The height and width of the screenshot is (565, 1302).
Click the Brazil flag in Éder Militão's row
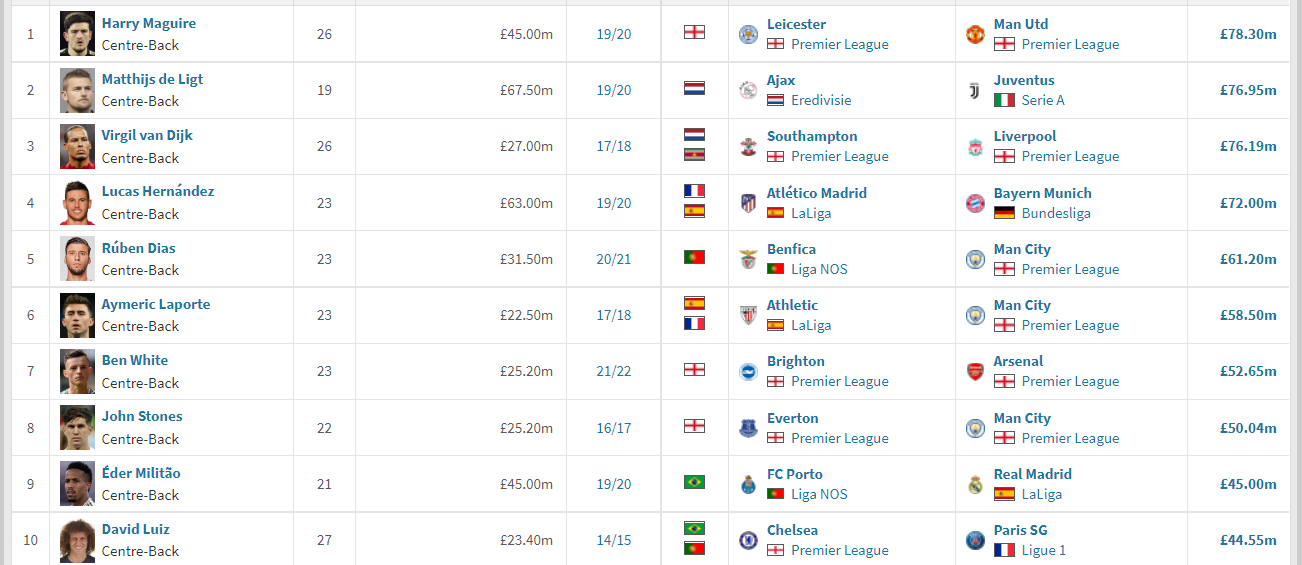(694, 482)
